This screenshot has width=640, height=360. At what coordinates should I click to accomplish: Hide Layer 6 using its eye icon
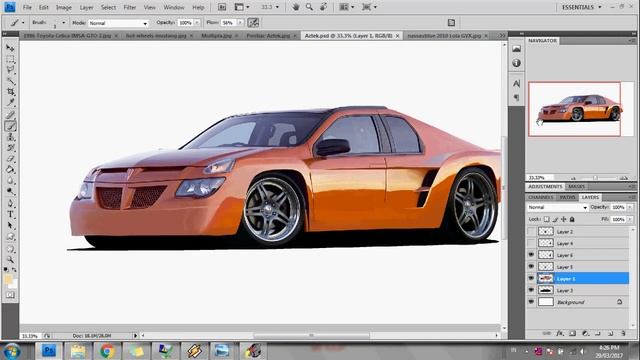[531, 255]
